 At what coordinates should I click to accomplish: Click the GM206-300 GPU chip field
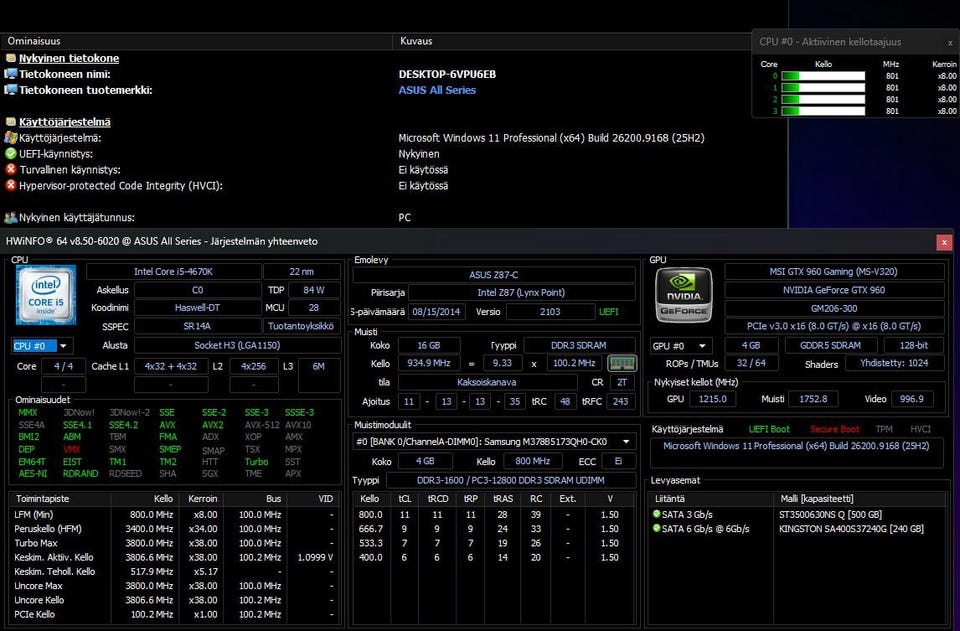click(x=833, y=308)
